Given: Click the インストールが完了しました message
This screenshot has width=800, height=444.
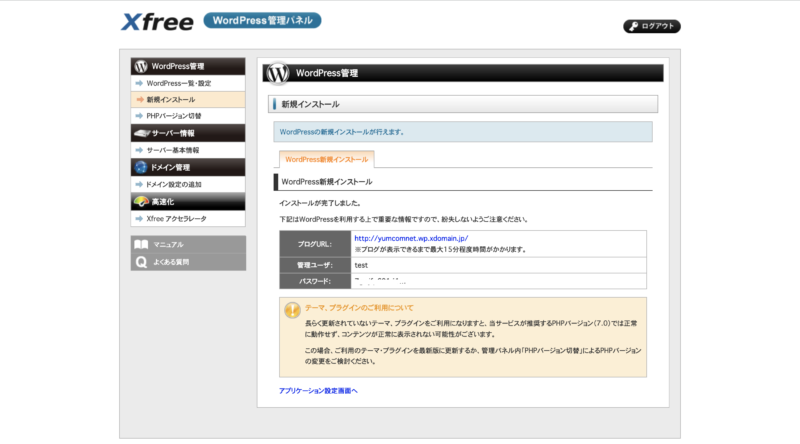Looking at the screenshot, I should 320,203.
